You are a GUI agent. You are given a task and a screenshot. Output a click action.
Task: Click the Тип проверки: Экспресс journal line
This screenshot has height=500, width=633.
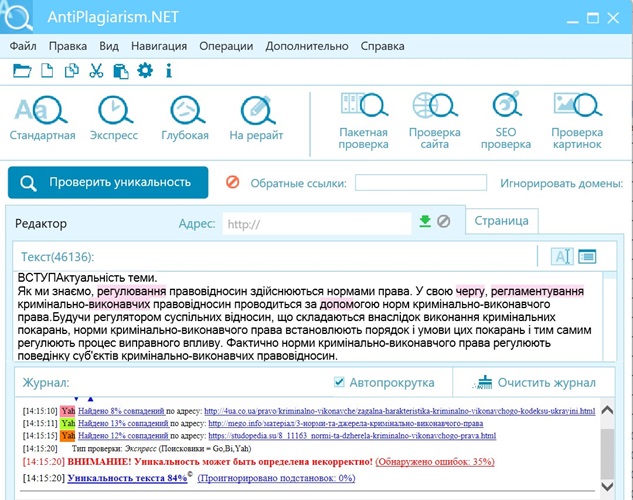[161, 448]
